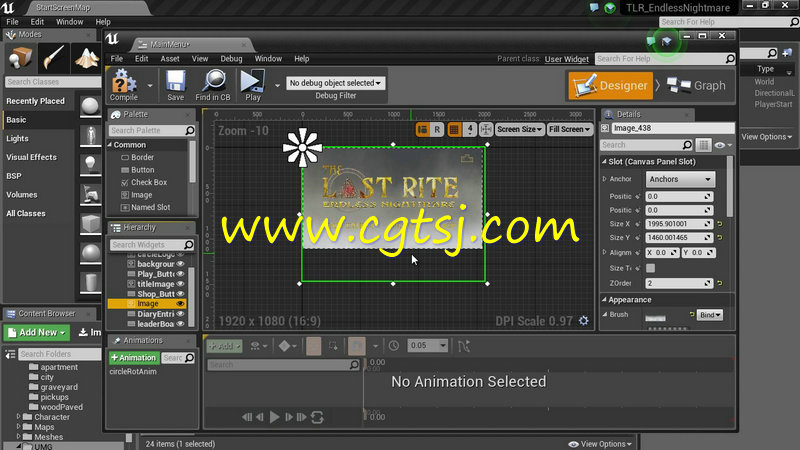Viewport: 800px width, 450px height.
Task: Click the Details property matrix icon
Action: (703, 145)
